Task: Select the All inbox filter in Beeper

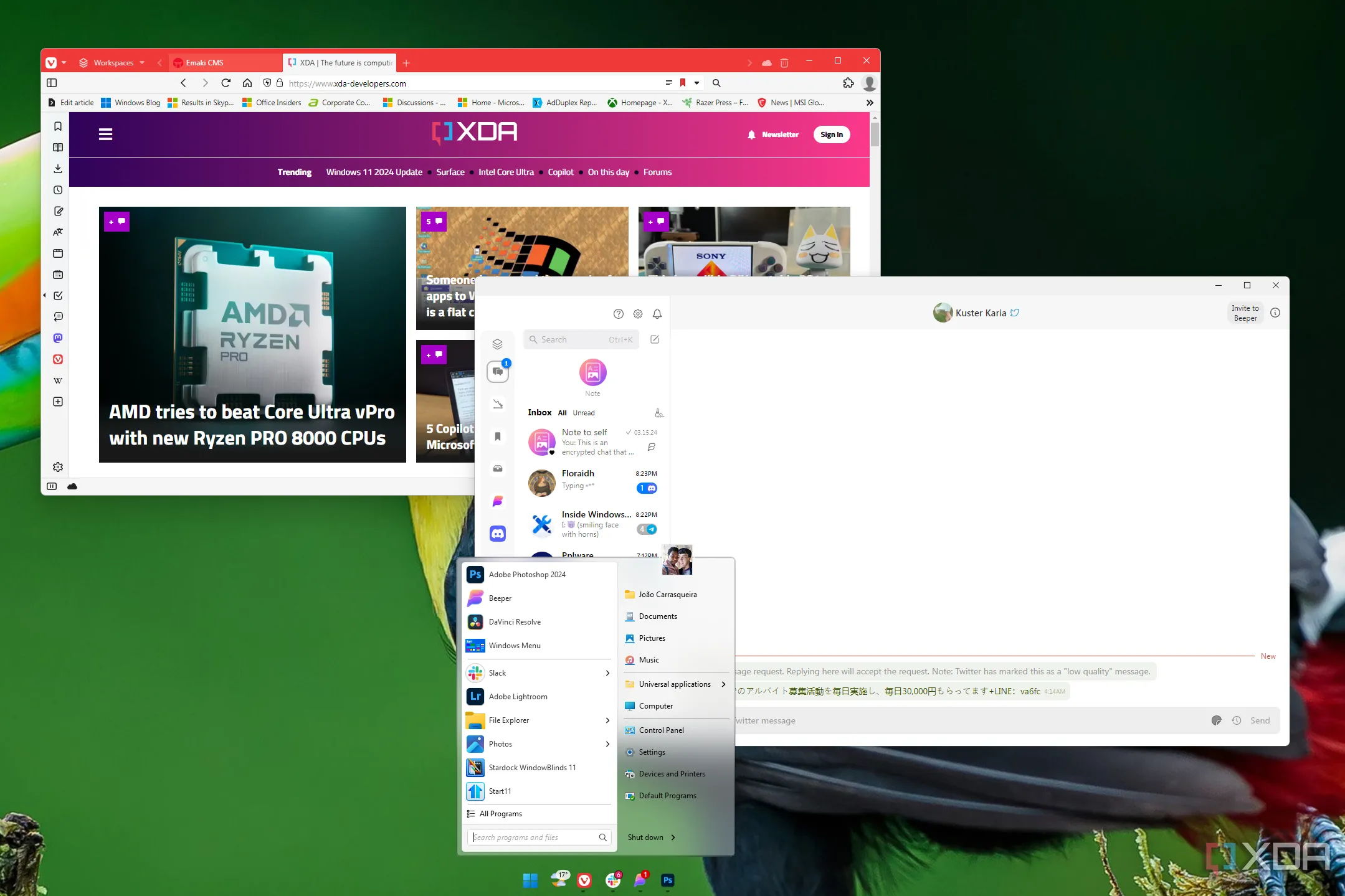Action: point(562,413)
